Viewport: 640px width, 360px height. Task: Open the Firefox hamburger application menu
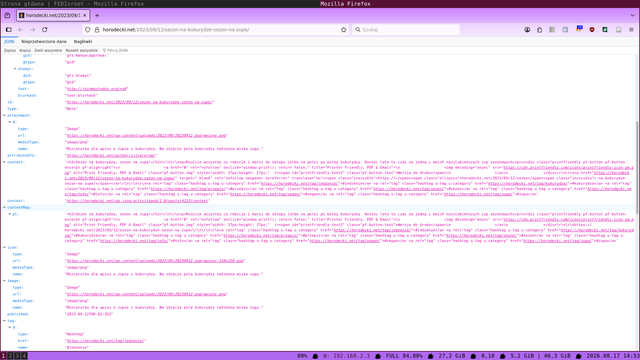[x=631, y=29]
